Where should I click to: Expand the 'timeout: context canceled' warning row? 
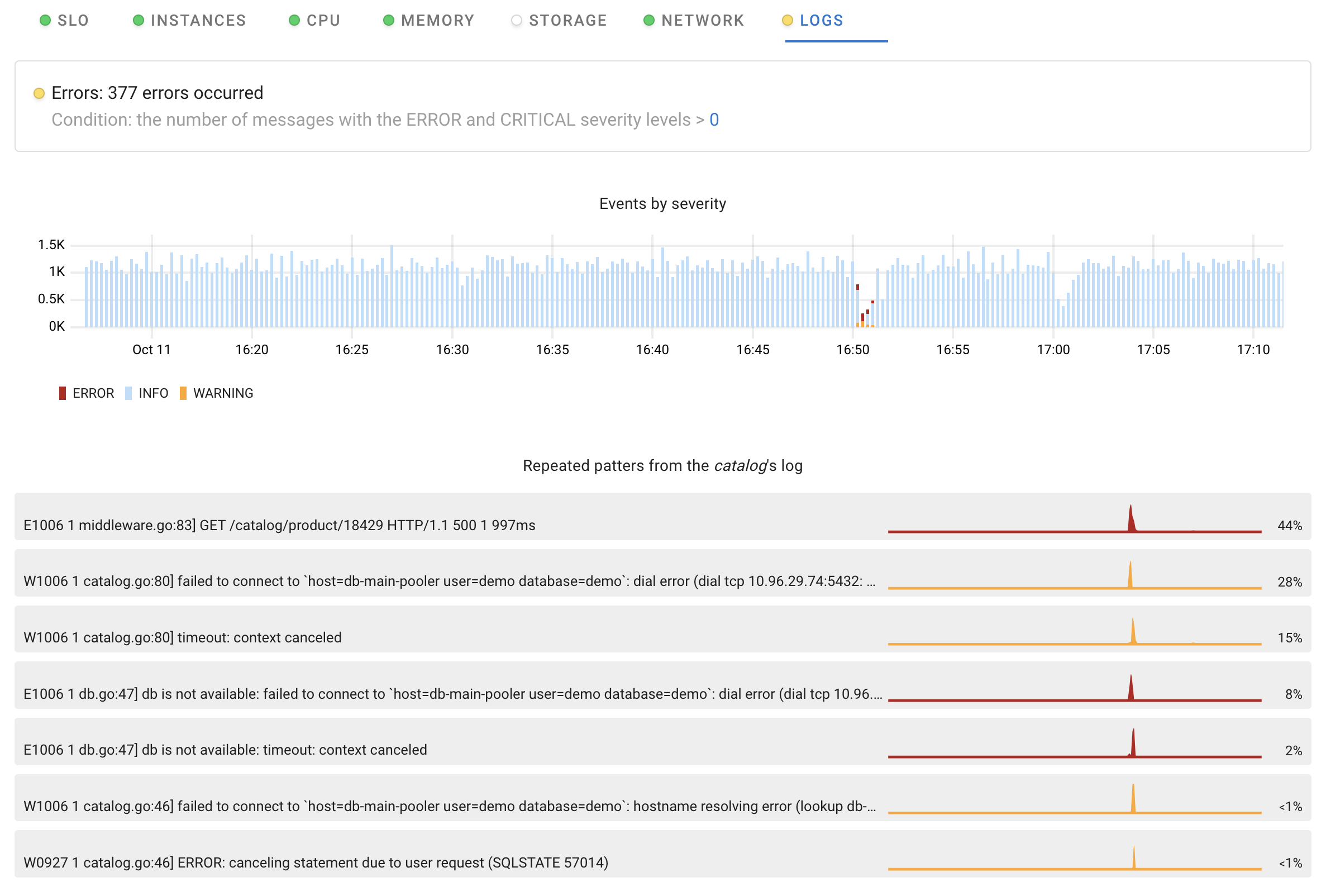[x=183, y=637]
